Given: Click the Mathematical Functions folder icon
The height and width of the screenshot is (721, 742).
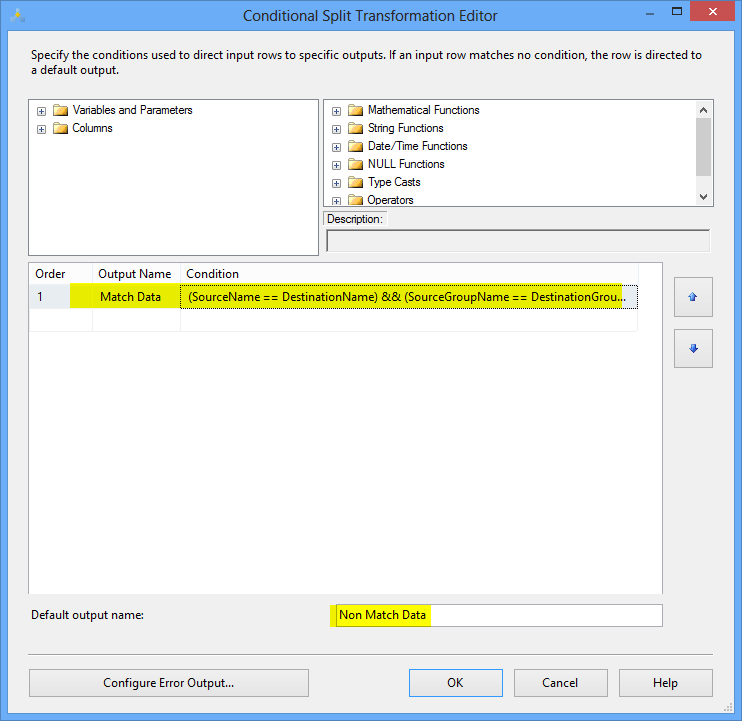Looking at the screenshot, I should click(x=355, y=110).
